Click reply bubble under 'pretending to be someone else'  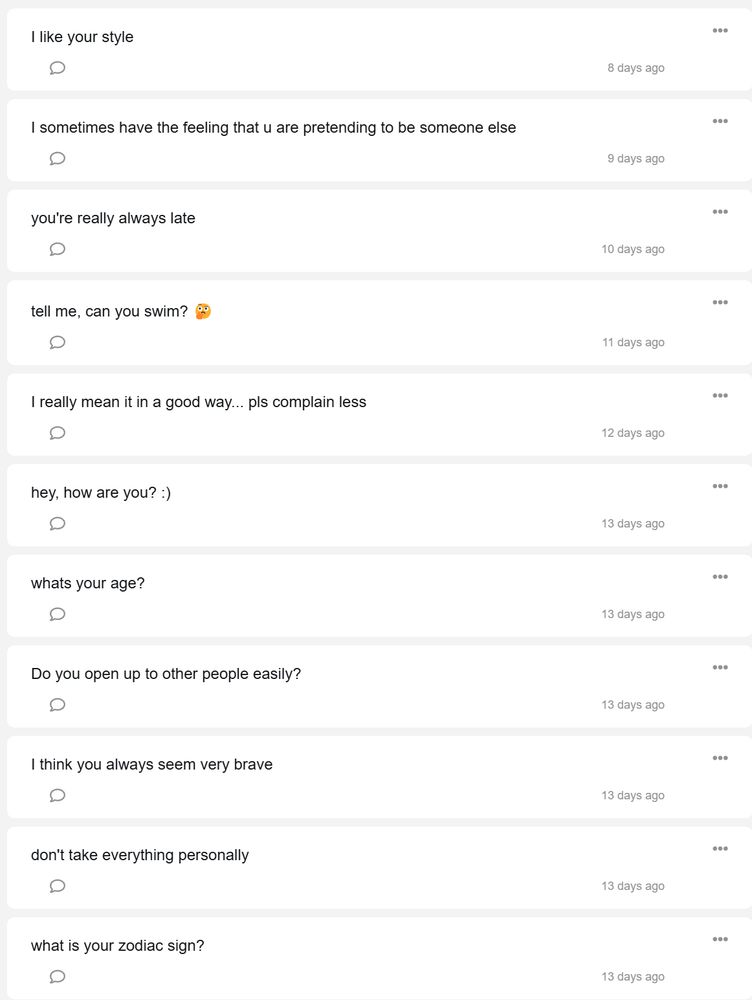click(x=58, y=159)
